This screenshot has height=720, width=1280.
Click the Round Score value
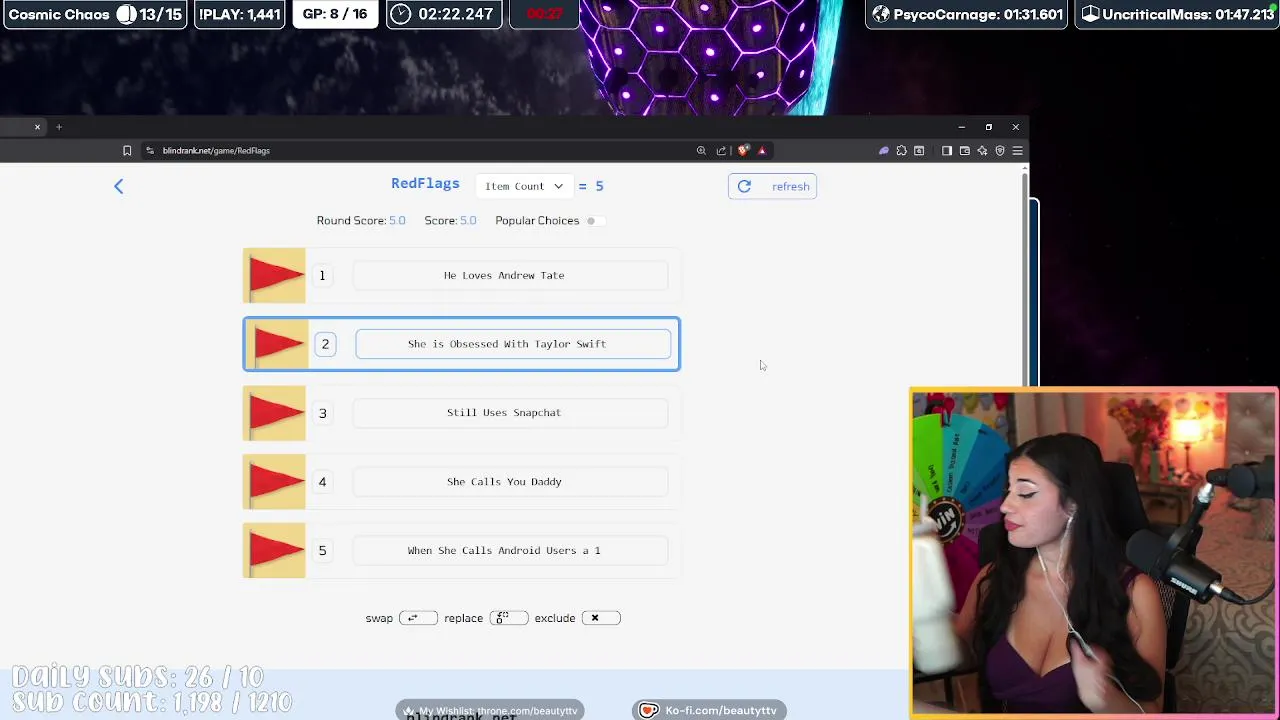(397, 221)
